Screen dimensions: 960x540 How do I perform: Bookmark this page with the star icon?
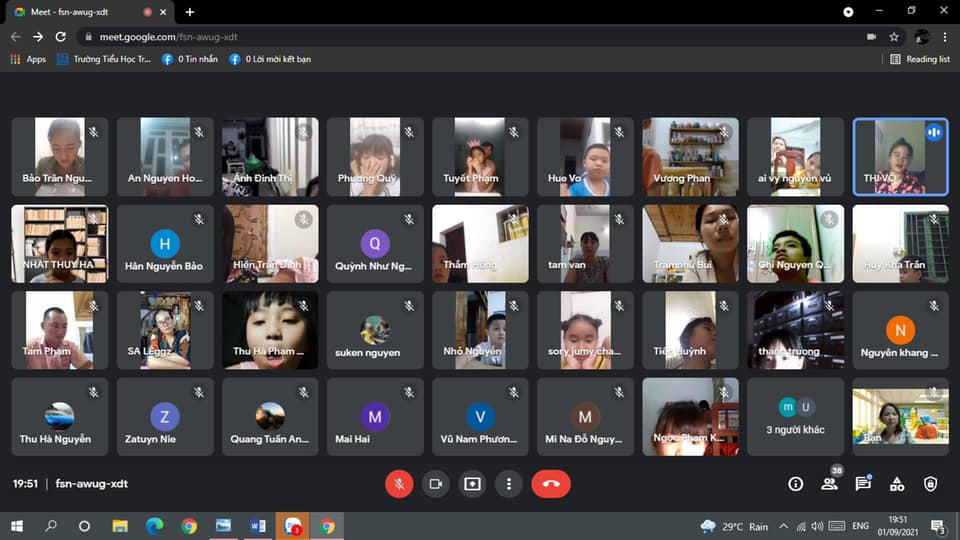tap(894, 37)
